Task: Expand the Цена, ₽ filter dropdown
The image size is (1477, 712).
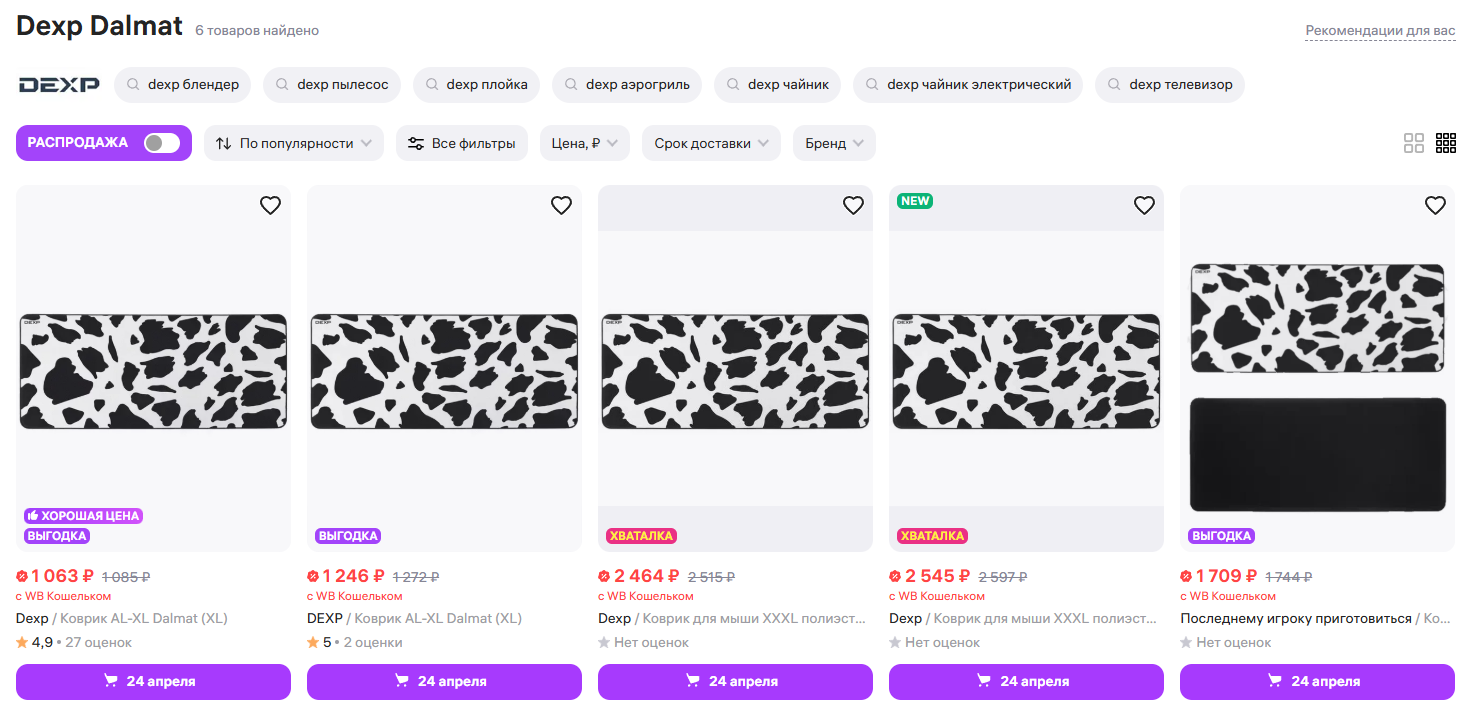Action: click(x=585, y=143)
